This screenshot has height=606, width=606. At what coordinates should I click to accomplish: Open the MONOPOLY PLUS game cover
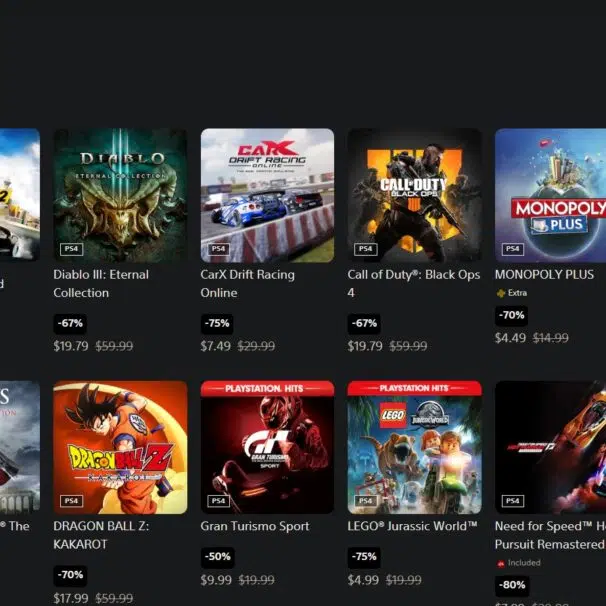[550, 196]
